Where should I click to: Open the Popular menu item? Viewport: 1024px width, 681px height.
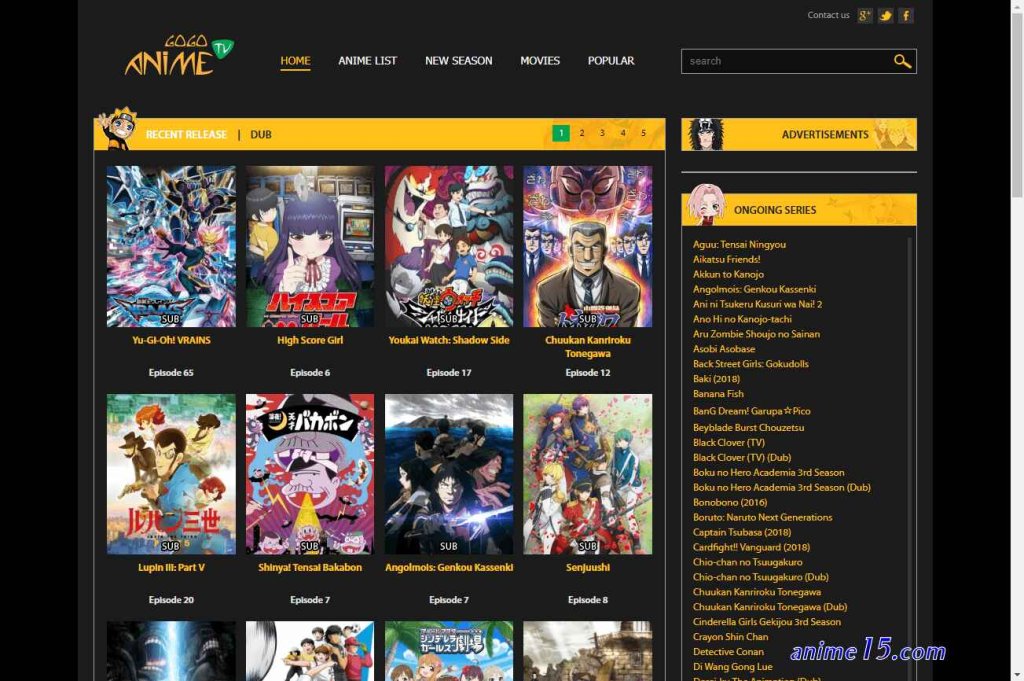pyautogui.click(x=611, y=61)
